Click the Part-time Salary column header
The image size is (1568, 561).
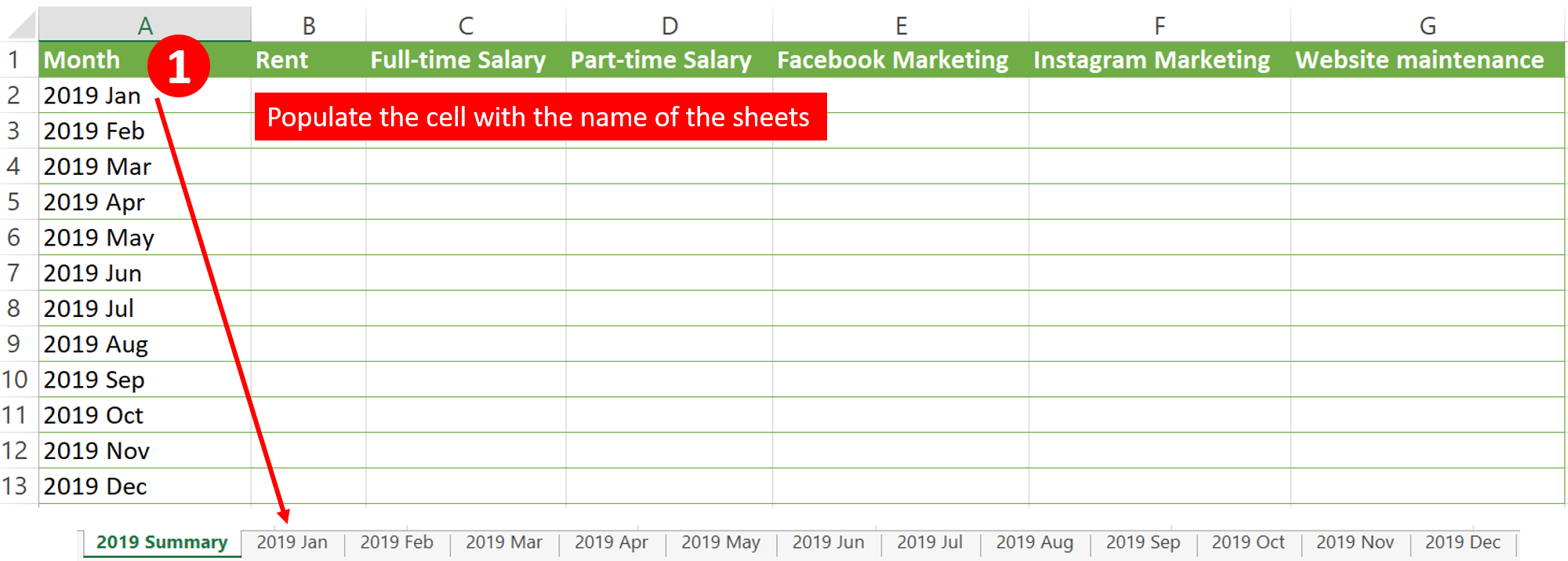click(661, 60)
